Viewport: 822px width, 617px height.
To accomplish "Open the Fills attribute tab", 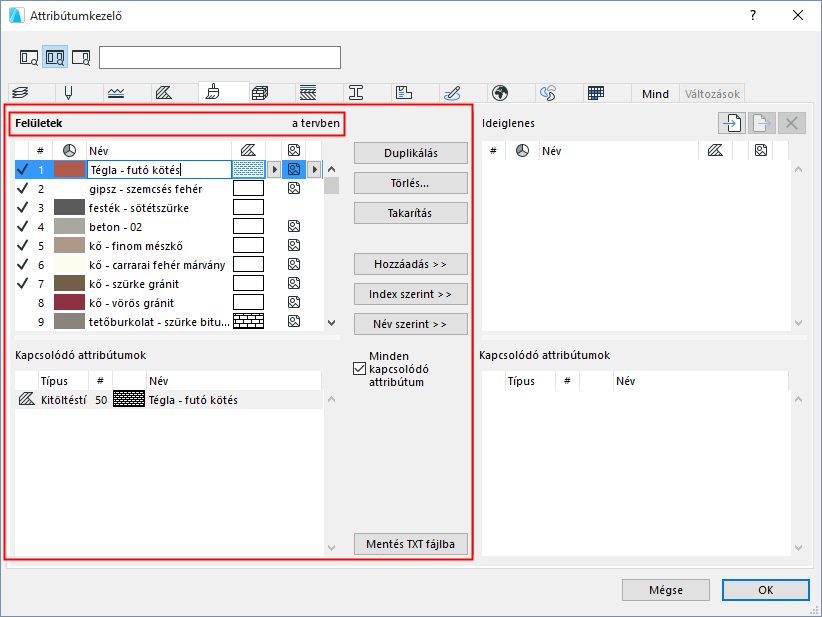I will tap(164, 93).
